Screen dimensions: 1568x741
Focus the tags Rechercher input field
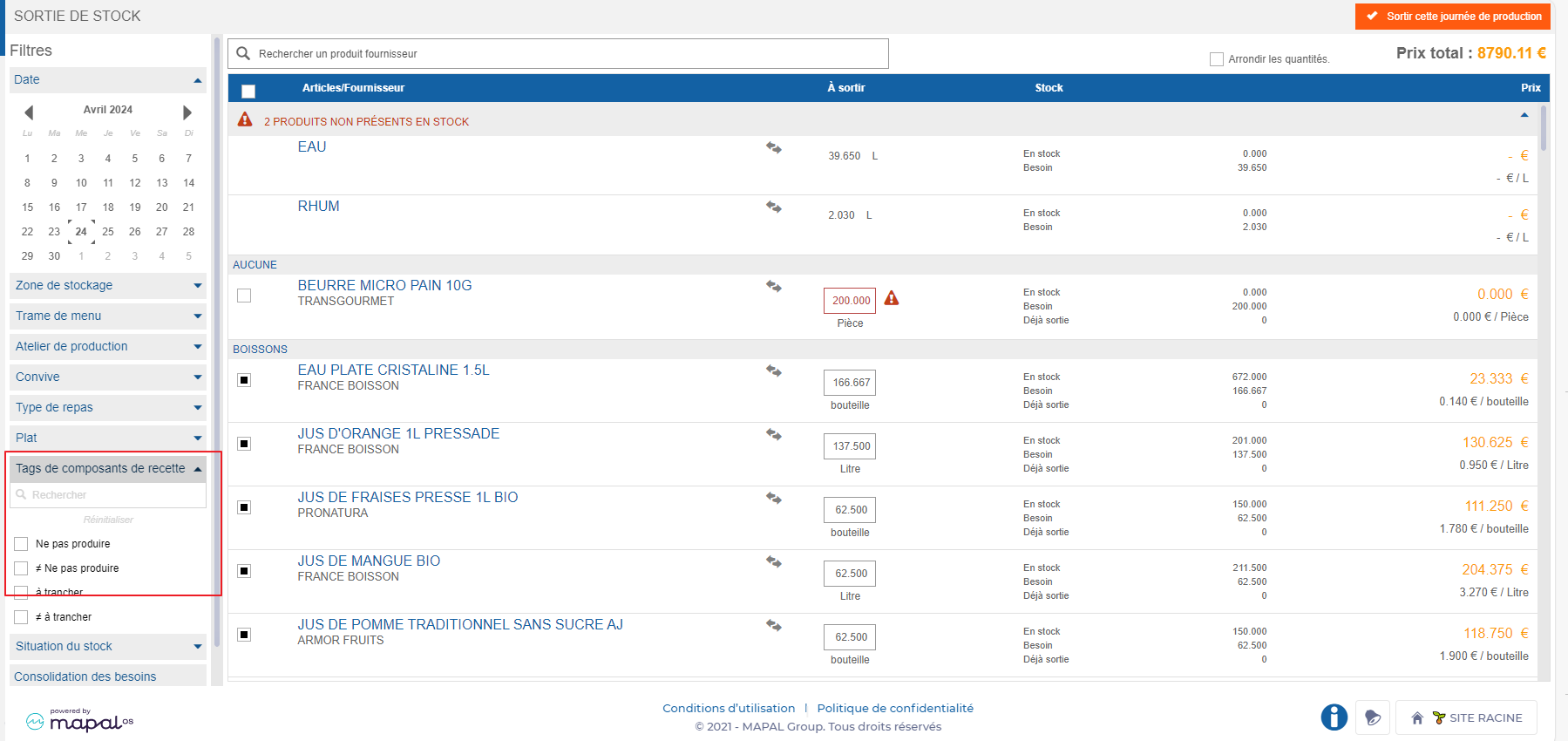(108, 494)
